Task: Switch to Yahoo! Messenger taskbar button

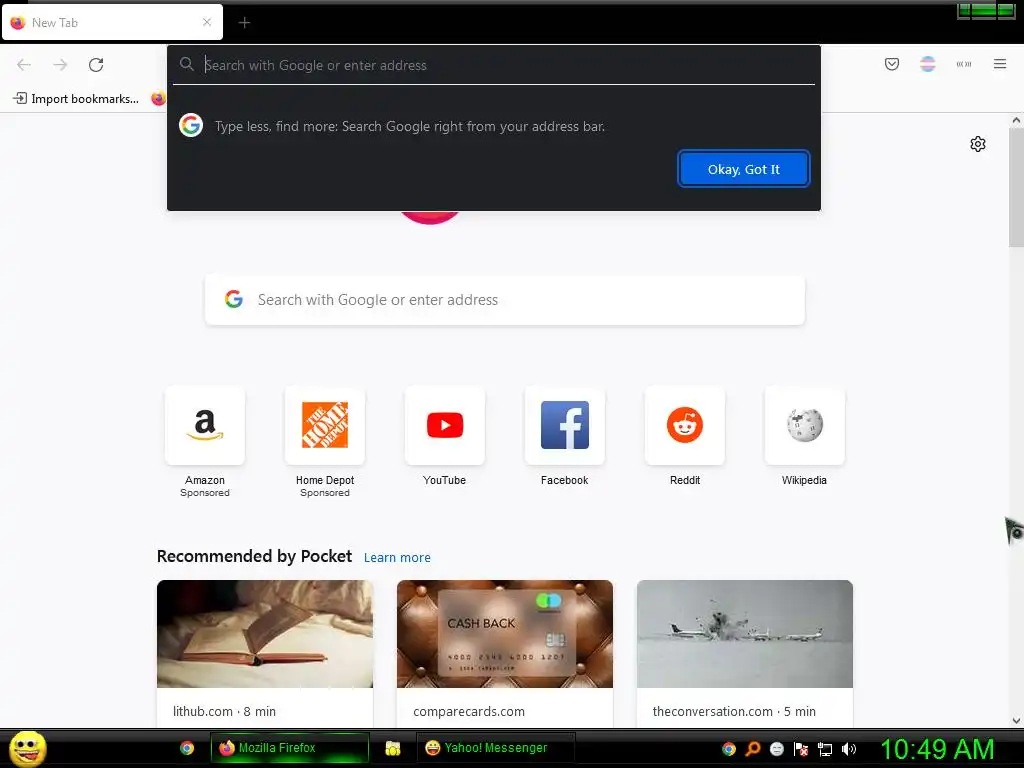Action: pos(496,748)
